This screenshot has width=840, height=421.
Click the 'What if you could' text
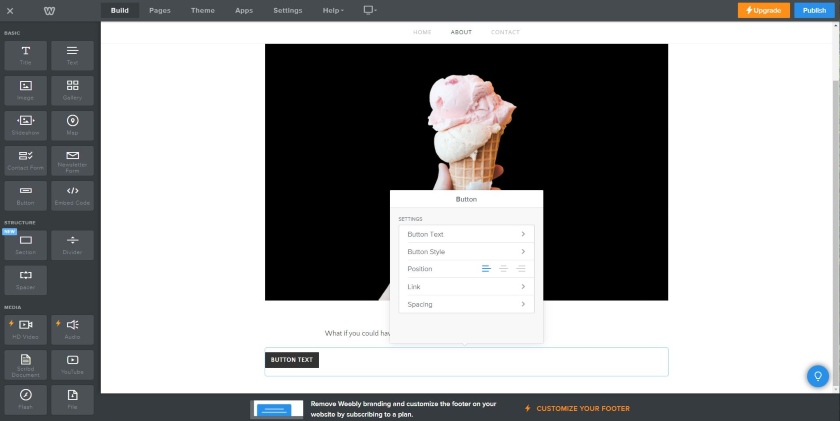(x=357, y=333)
